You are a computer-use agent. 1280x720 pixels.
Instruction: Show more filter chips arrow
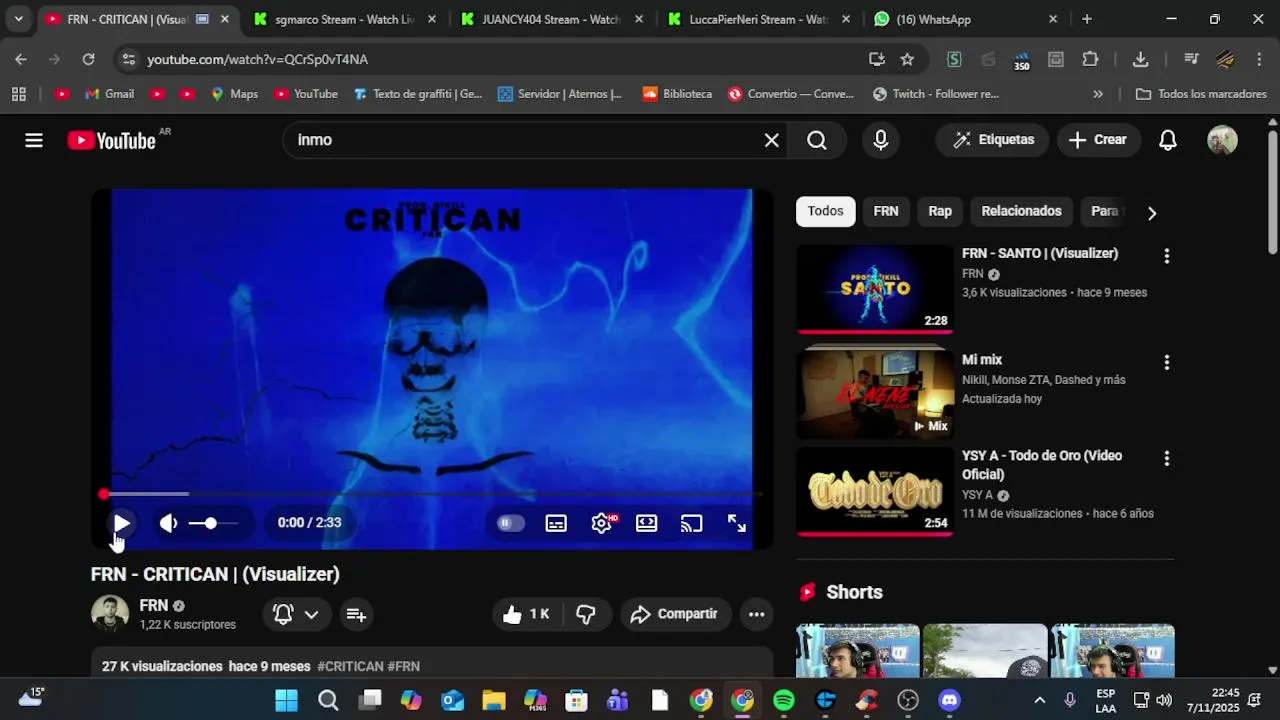1152,212
